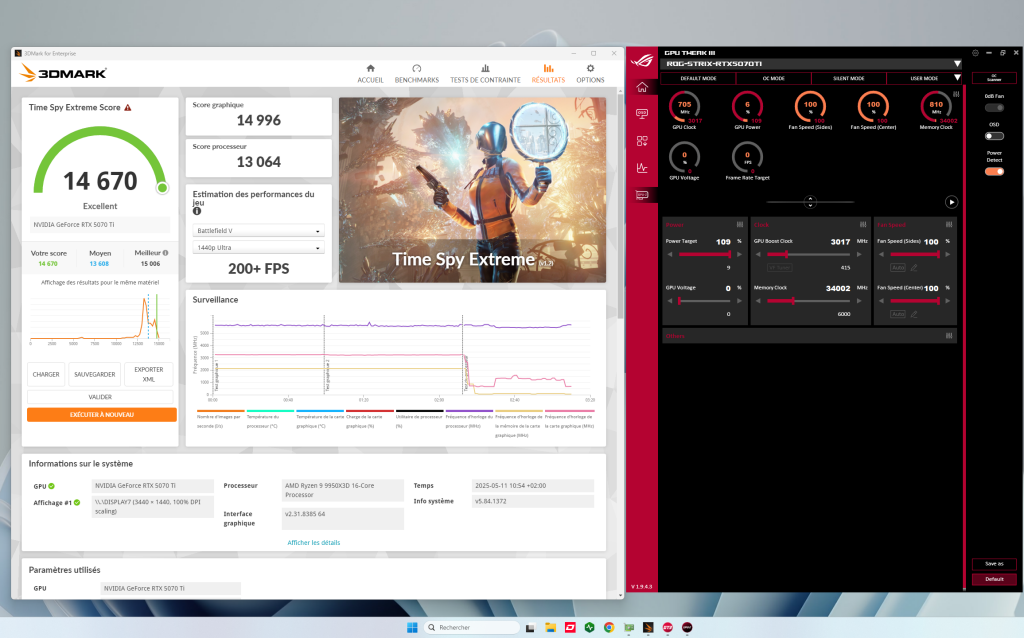The height and width of the screenshot is (638, 1024).
Task: Decrease Memory Clock with left arrow
Action: [758, 301]
